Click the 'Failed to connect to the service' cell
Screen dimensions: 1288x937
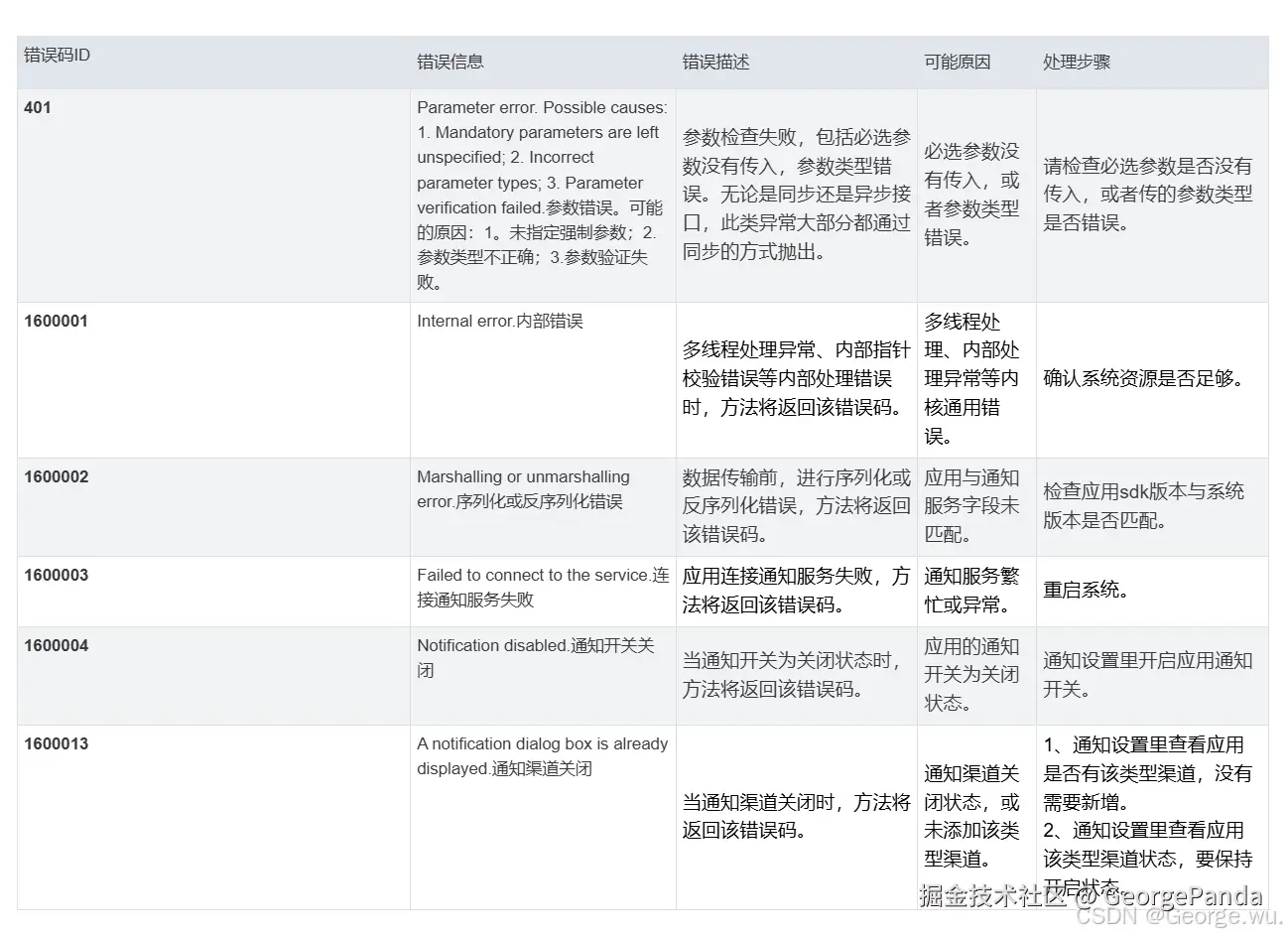pyautogui.click(x=543, y=592)
